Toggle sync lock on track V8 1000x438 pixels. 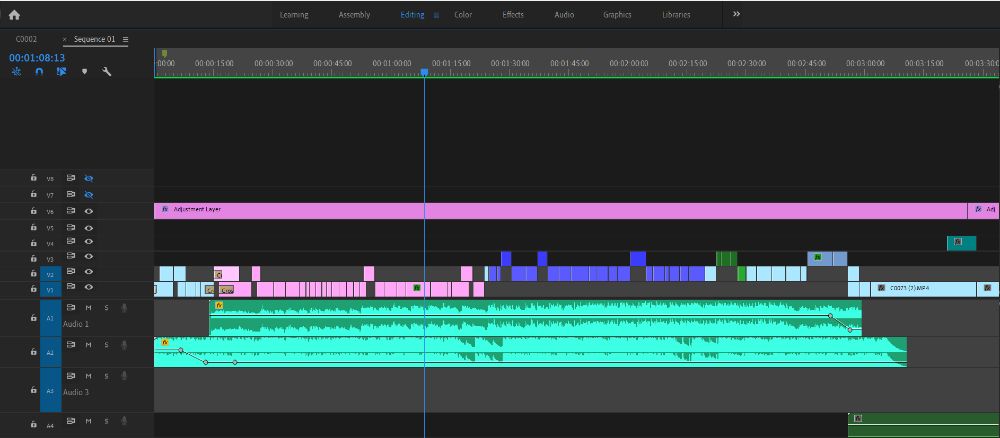pyautogui.click(x=71, y=179)
